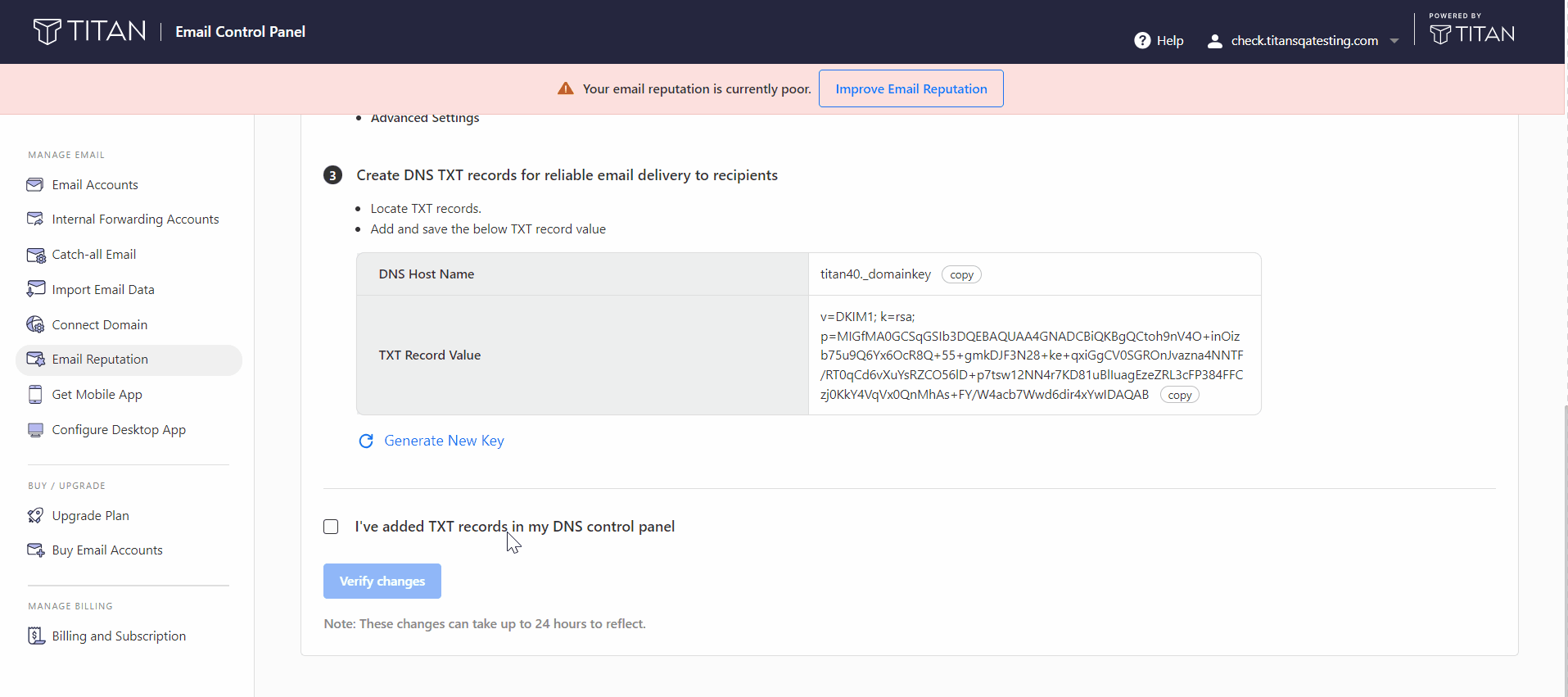Screen dimensions: 1568x697
Task: Click the Verify changes button
Action: (382, 581)
